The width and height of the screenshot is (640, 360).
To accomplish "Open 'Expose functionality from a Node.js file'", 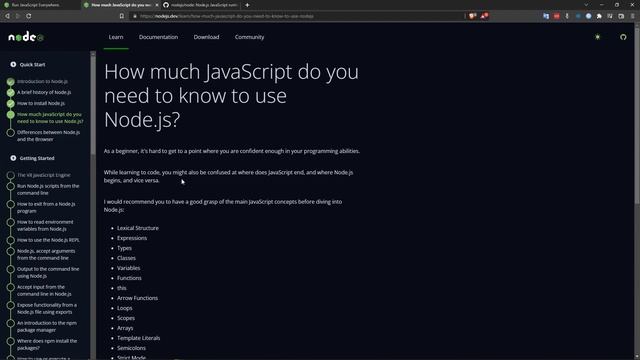I will pos(47,308).
